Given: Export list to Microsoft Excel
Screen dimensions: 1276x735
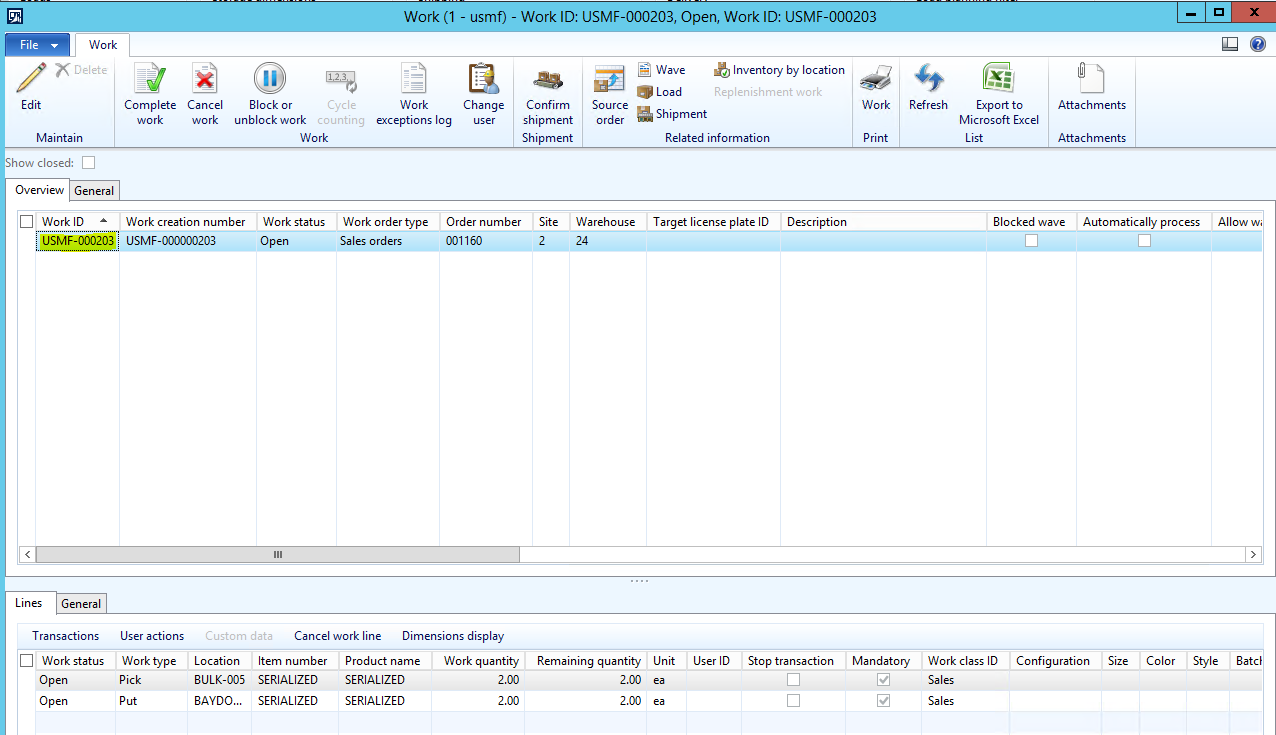Looking at the screenshot, I should click(x=998, y=80).
